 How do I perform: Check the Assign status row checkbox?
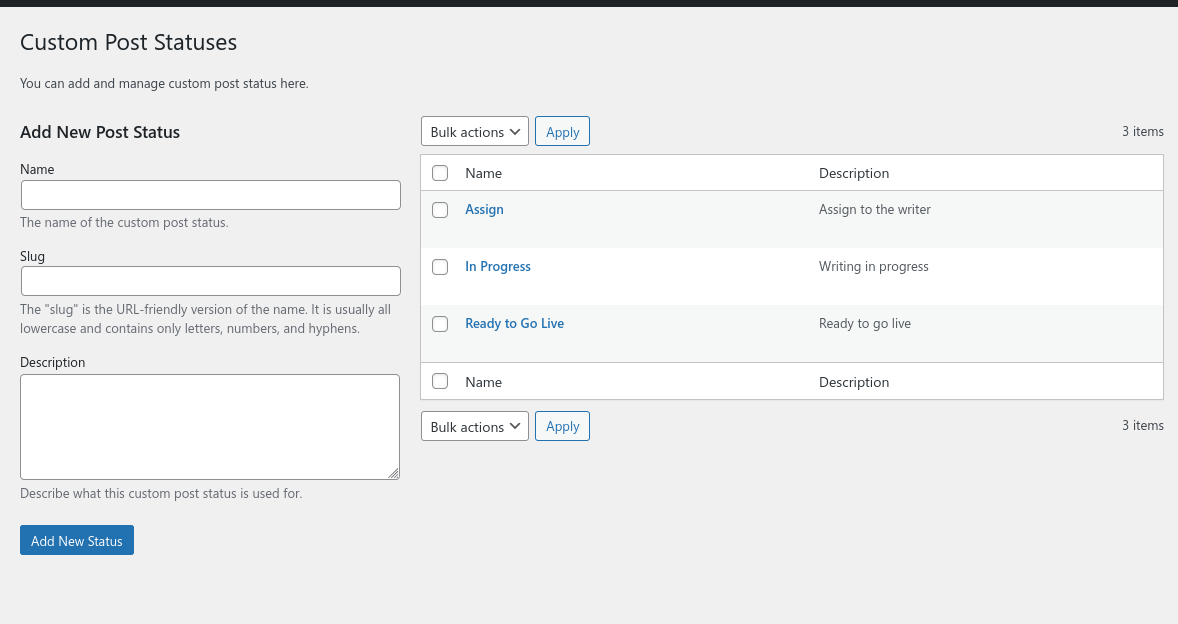click(440, 210)
